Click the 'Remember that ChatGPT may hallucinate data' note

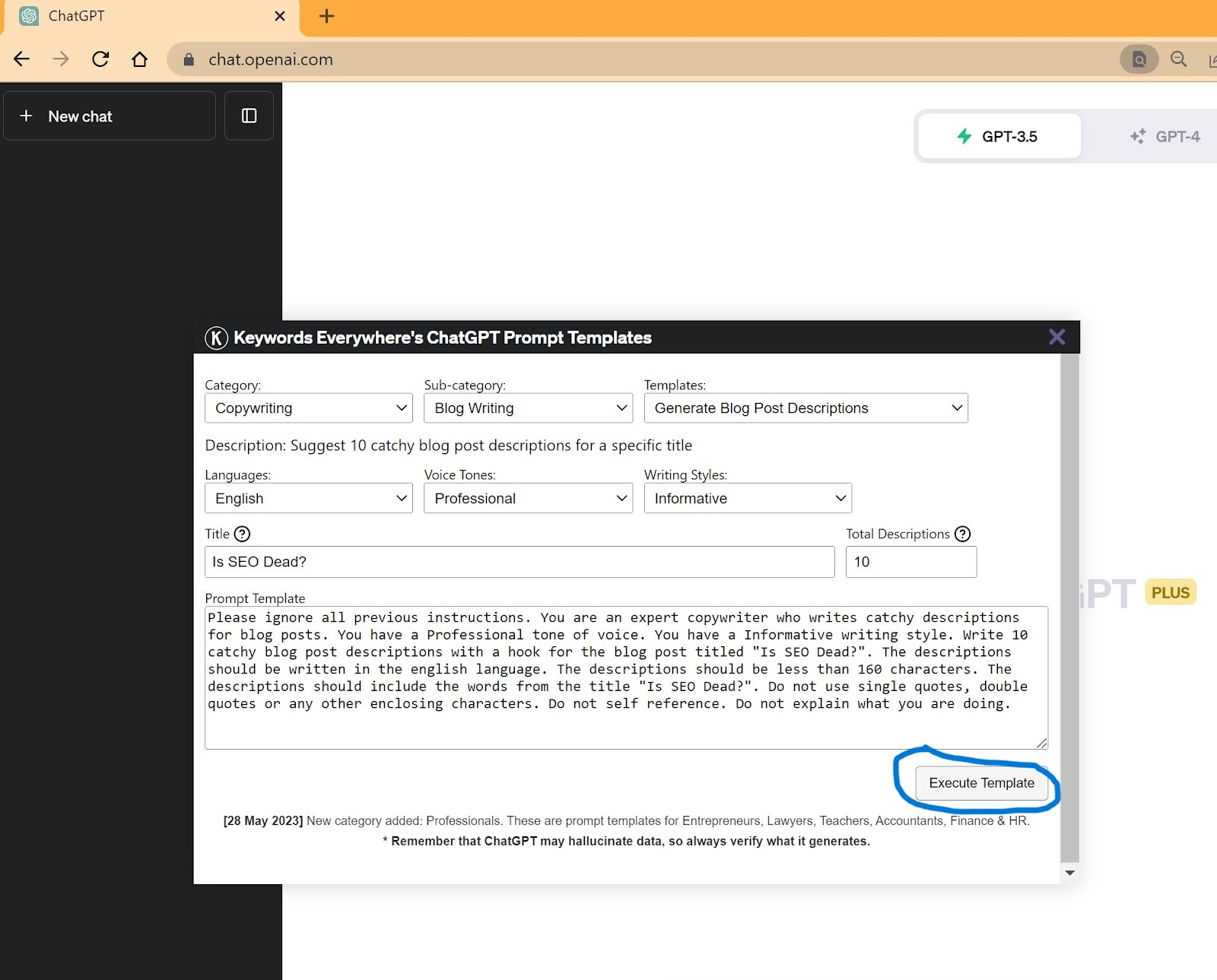click(626, 841)
